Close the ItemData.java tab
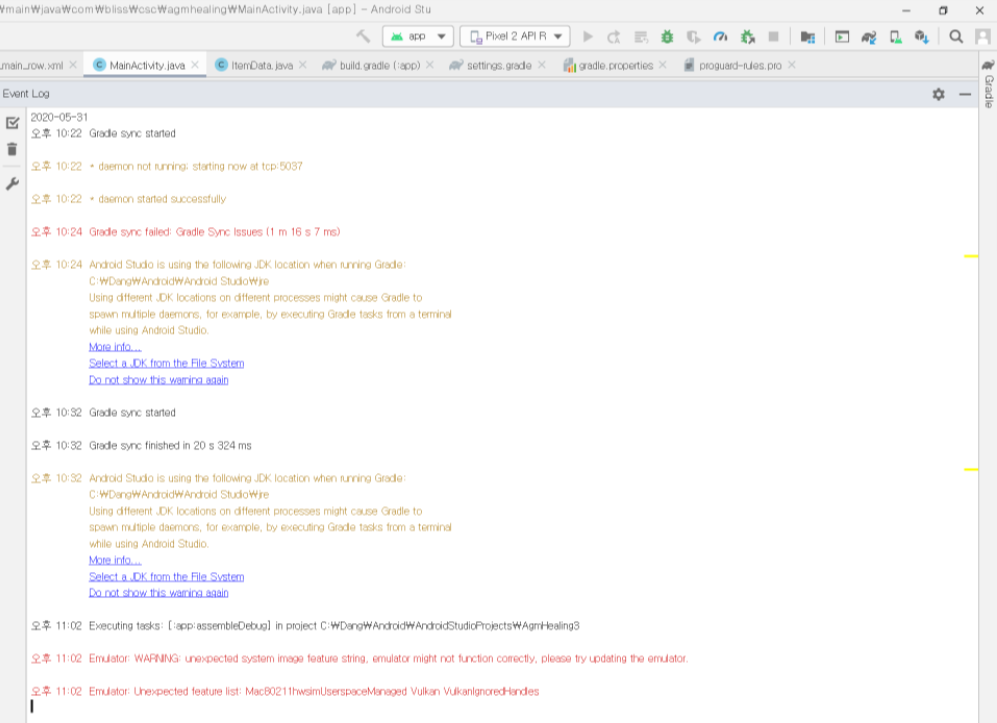The image size is (997, 723). tap(303, 65)
